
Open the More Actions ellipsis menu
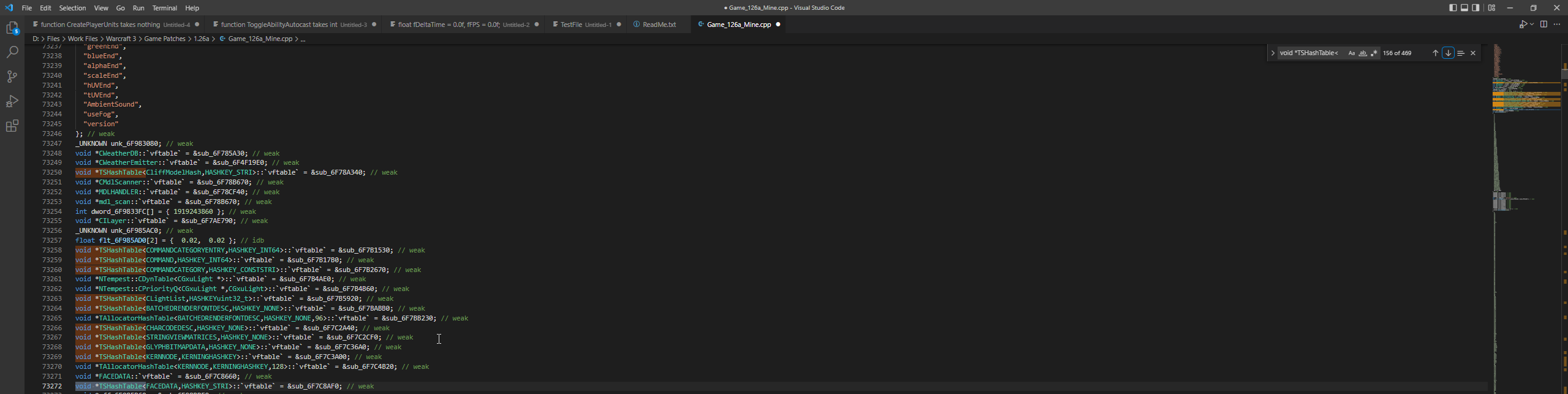[x=1557, y=25]
